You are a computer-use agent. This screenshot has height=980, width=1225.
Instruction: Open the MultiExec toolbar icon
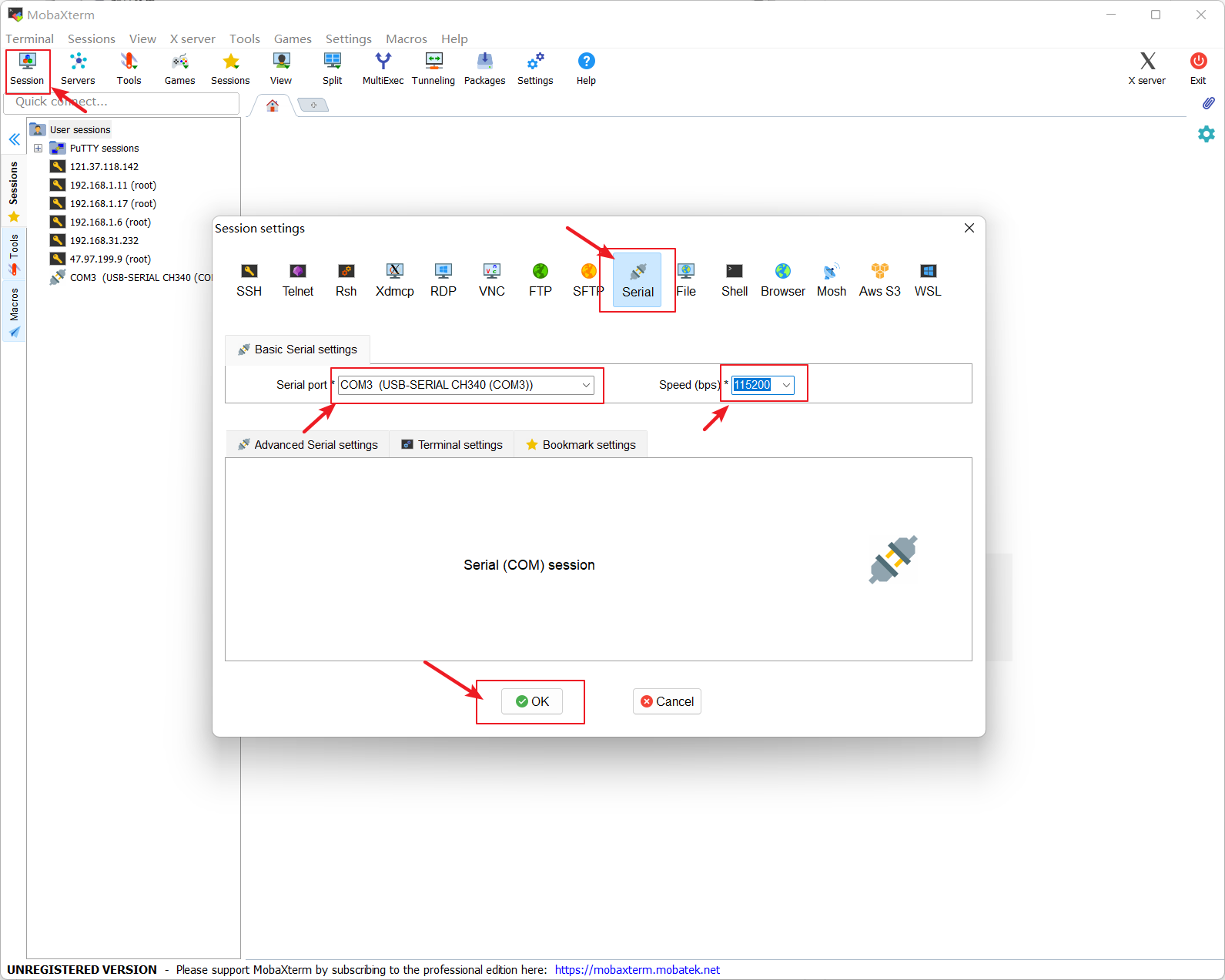point(383,69)
